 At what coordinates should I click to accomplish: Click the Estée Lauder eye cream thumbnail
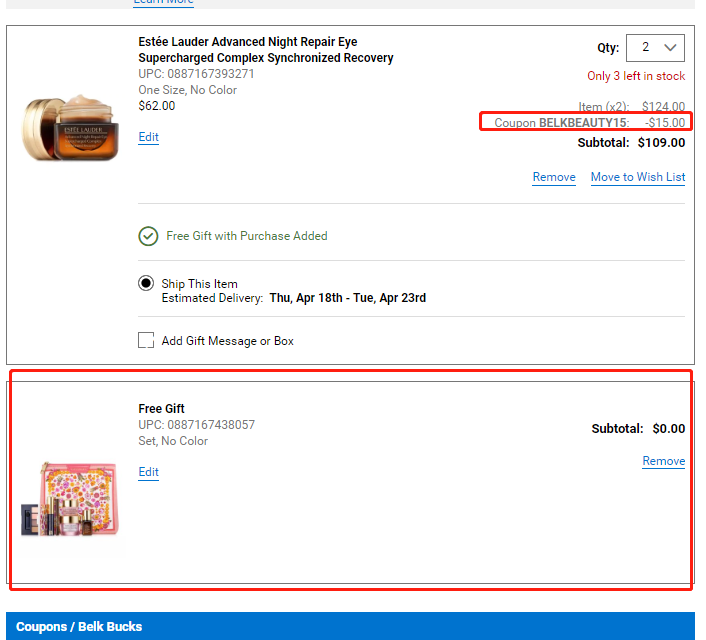[x=71, y=128]
